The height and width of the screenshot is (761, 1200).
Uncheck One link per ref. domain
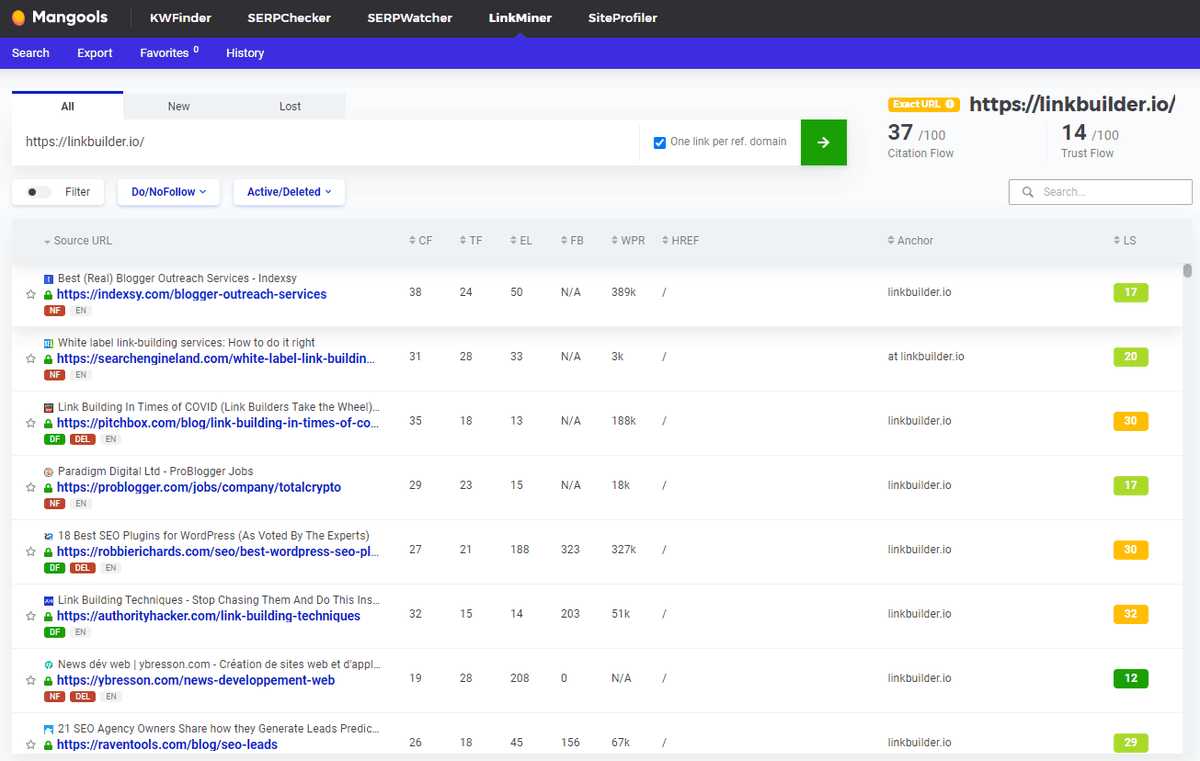point(659,142)
